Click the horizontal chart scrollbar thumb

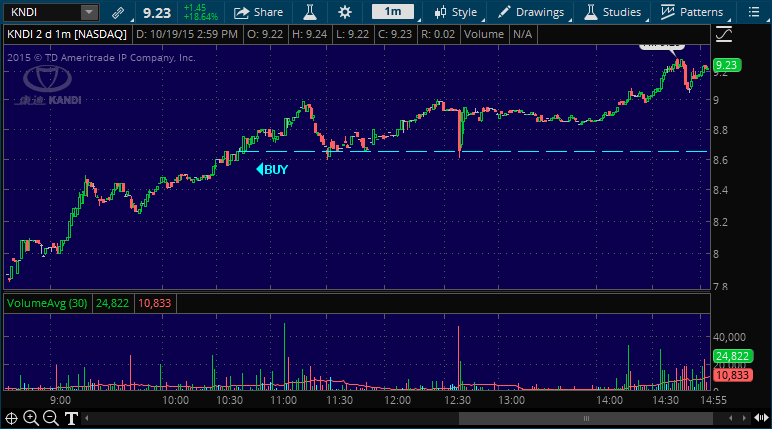pos(586,419)
